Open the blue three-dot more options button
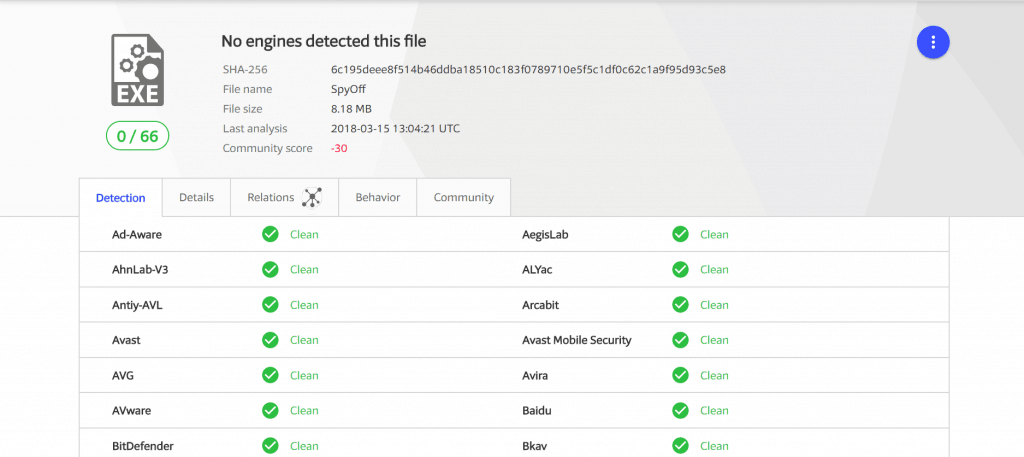Image resolution: width=1024 pixels, height=457 pixels. coord(933,42)
